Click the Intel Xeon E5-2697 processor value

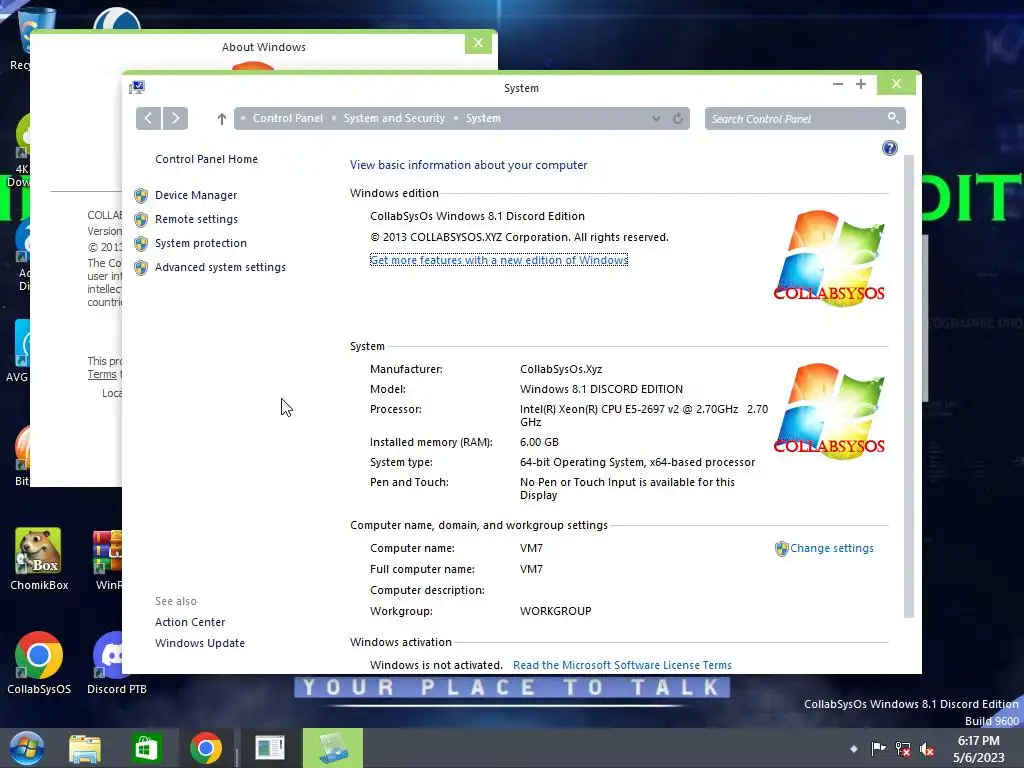(x=643, y=415)
